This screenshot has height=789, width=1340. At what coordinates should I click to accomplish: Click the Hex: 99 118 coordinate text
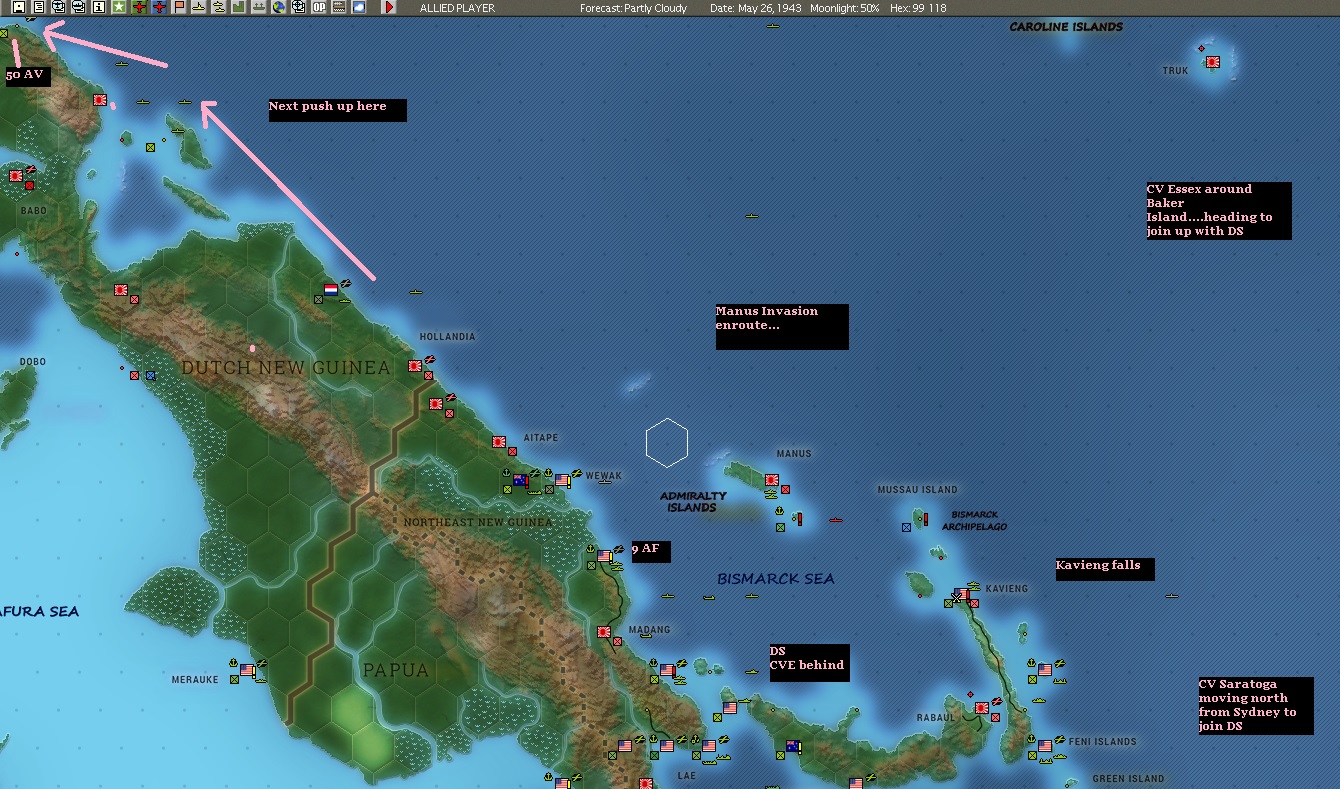pos(917,8)
